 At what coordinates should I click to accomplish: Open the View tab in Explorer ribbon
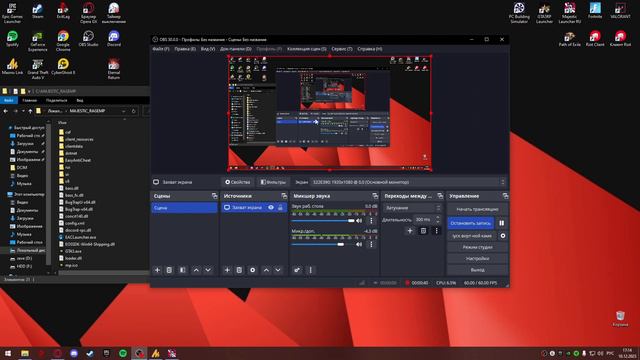point(80,100)
